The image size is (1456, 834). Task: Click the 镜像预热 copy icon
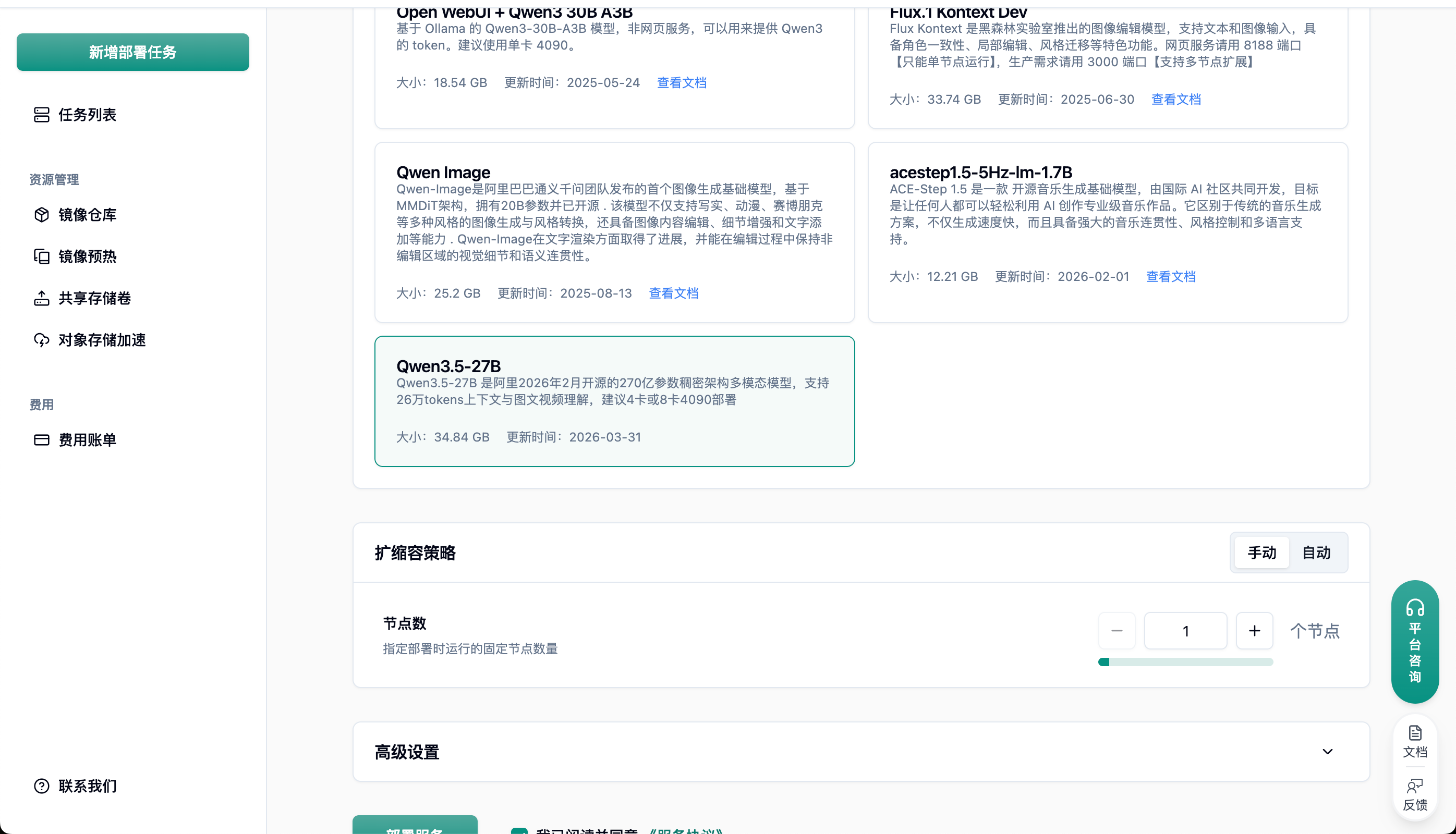click(x=41, y=256)
